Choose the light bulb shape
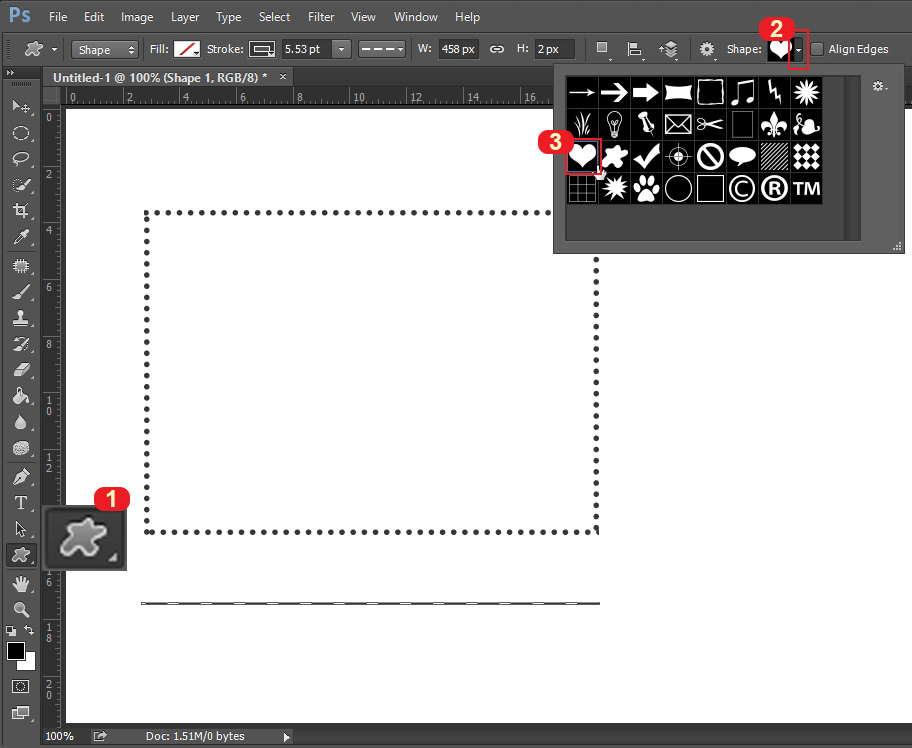Viewport: 912px width, 748px height. 614,124
